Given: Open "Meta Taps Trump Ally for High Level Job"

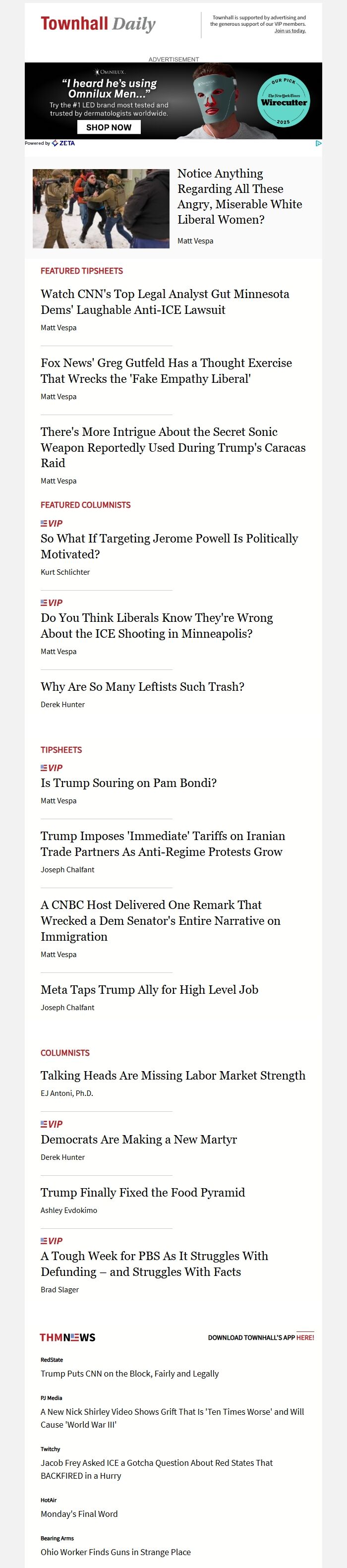Looking at the screenshot, I should click(x=149, y=990).
